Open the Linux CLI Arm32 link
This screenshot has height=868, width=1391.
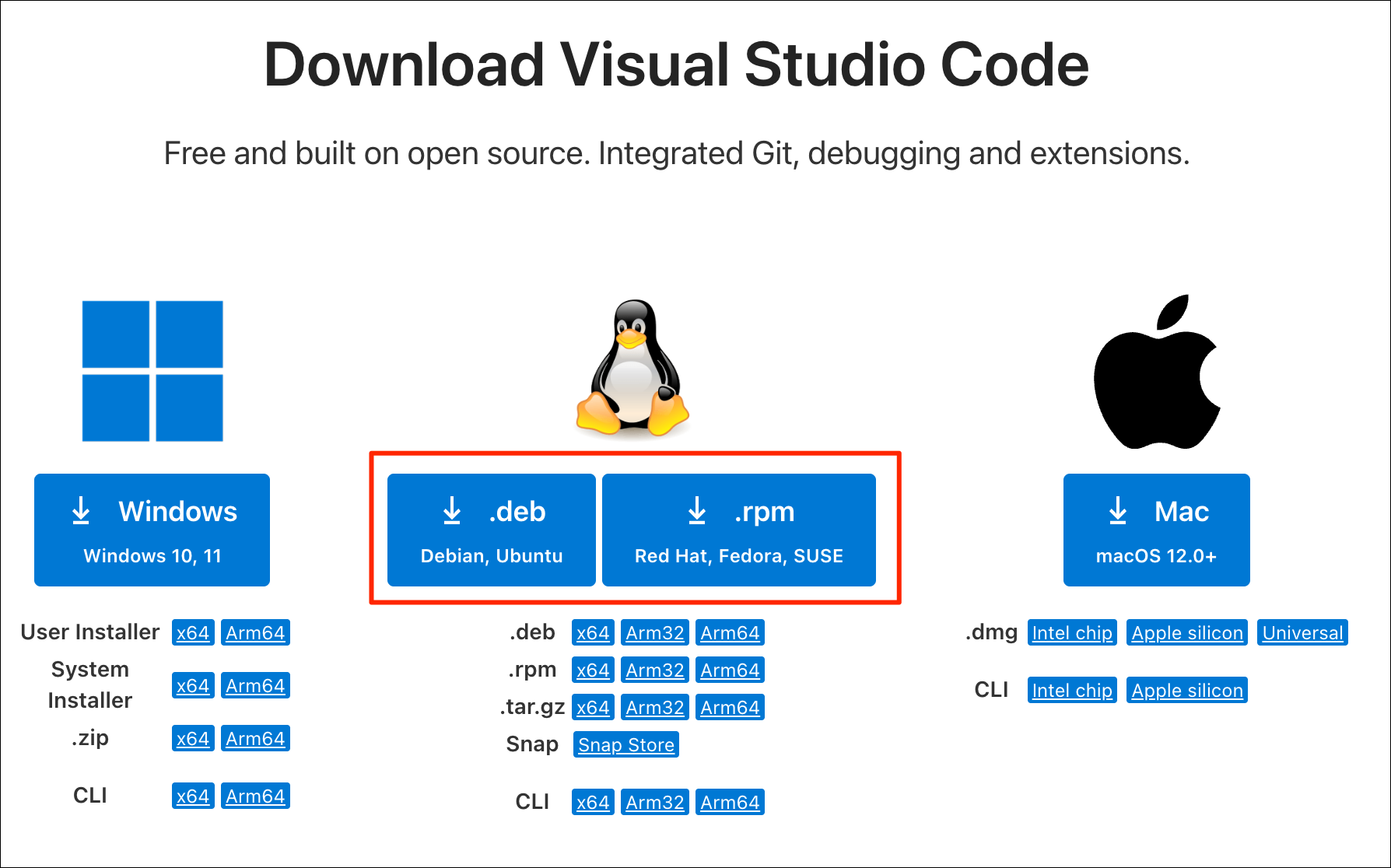655,803
